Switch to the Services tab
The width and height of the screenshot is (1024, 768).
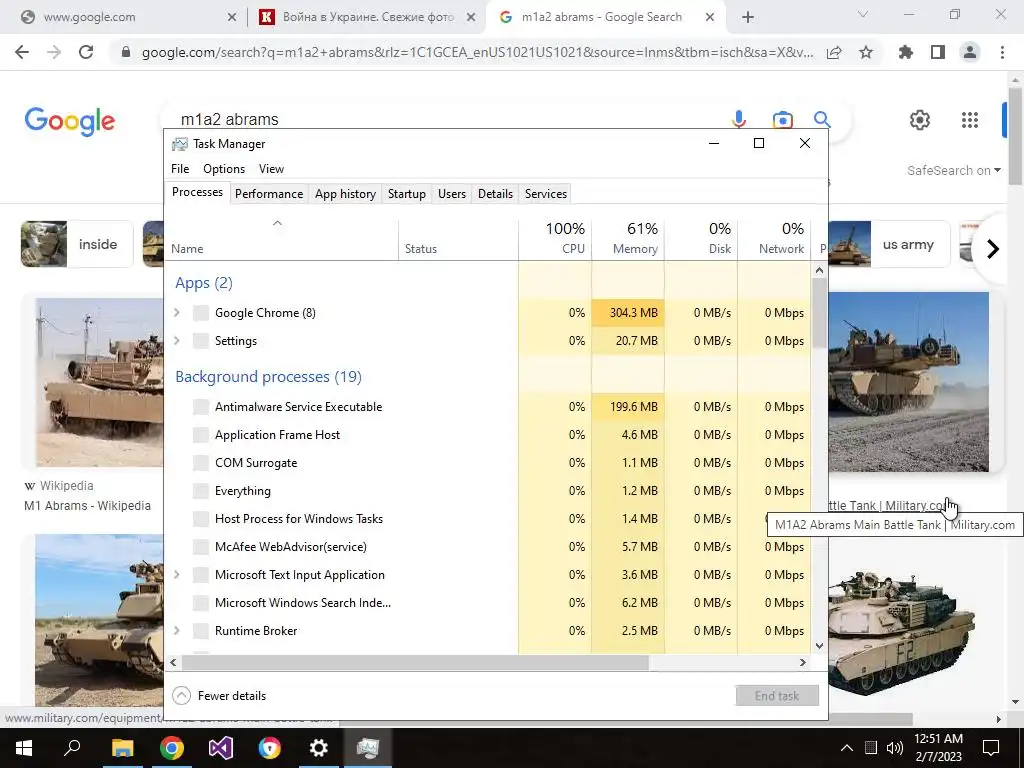[x=546, y=194]
